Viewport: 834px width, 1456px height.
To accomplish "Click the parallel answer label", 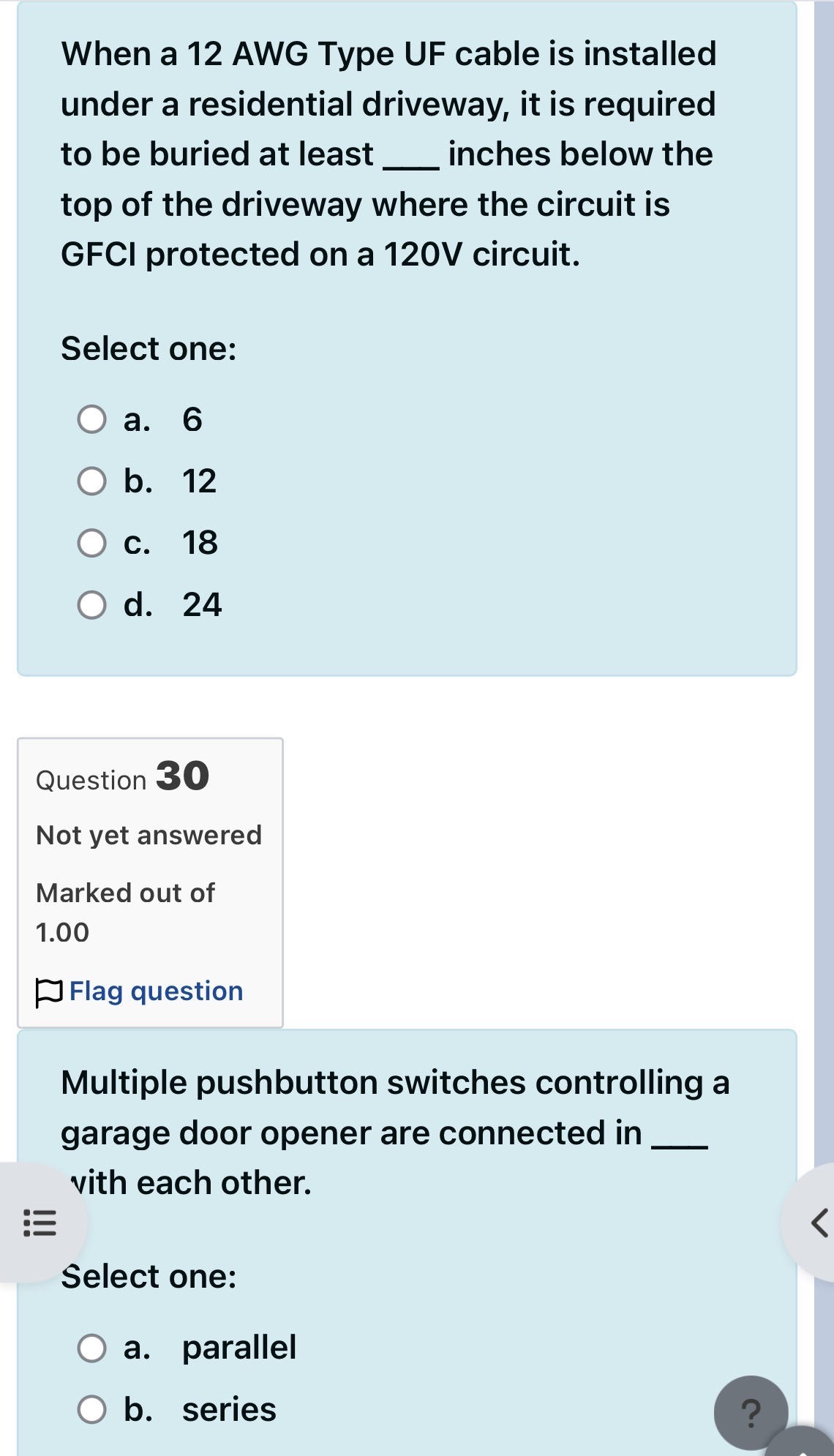I will point(239,1347).
